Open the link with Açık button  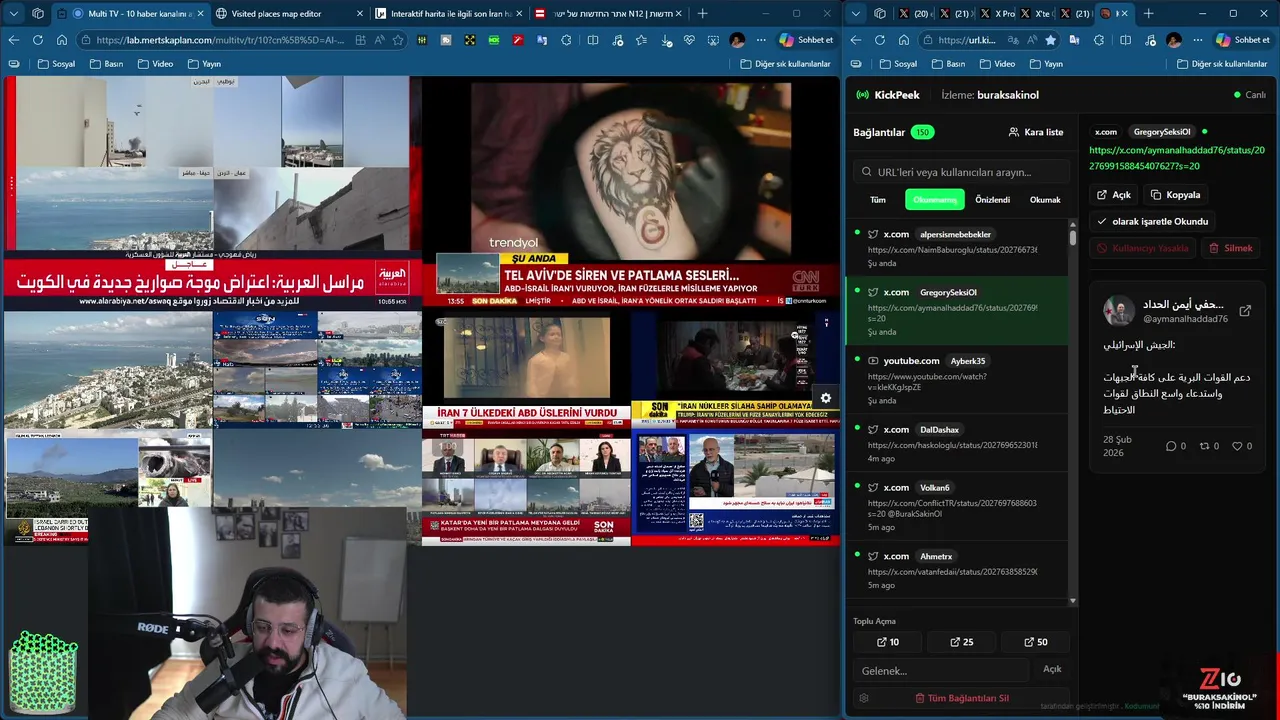(1113, 195)
